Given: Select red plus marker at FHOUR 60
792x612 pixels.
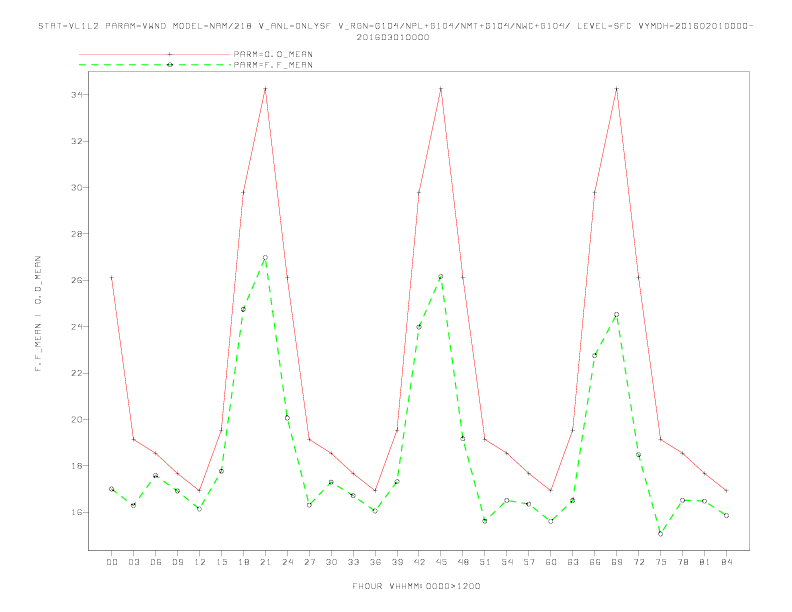Looking at the screenshot, I should pos(551,490).
